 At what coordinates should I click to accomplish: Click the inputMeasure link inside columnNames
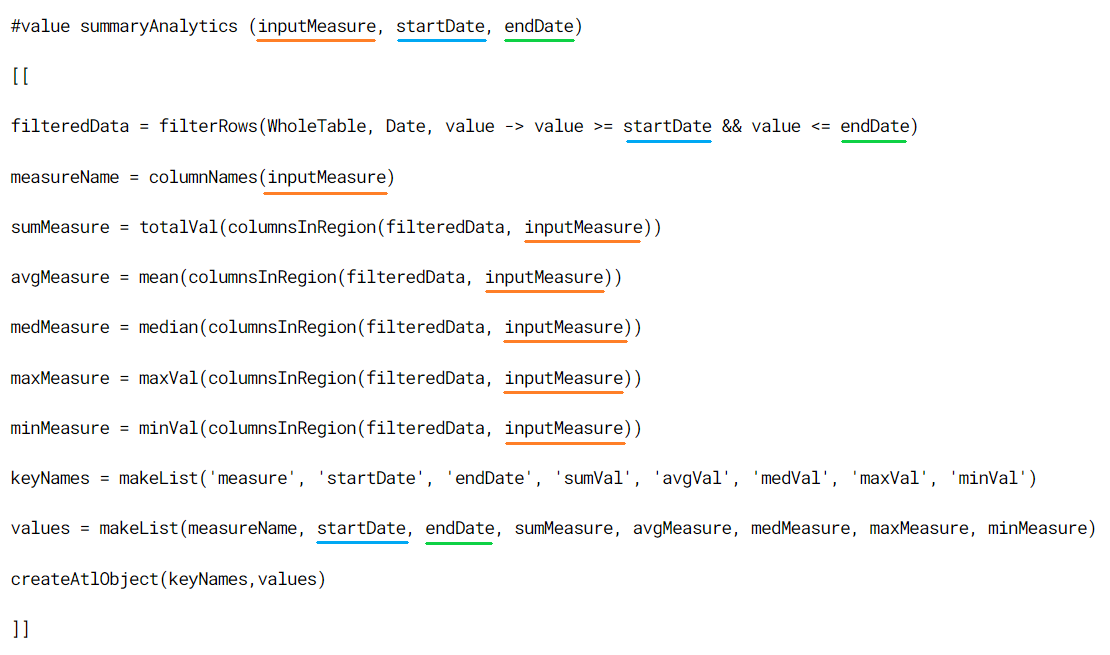326,177
